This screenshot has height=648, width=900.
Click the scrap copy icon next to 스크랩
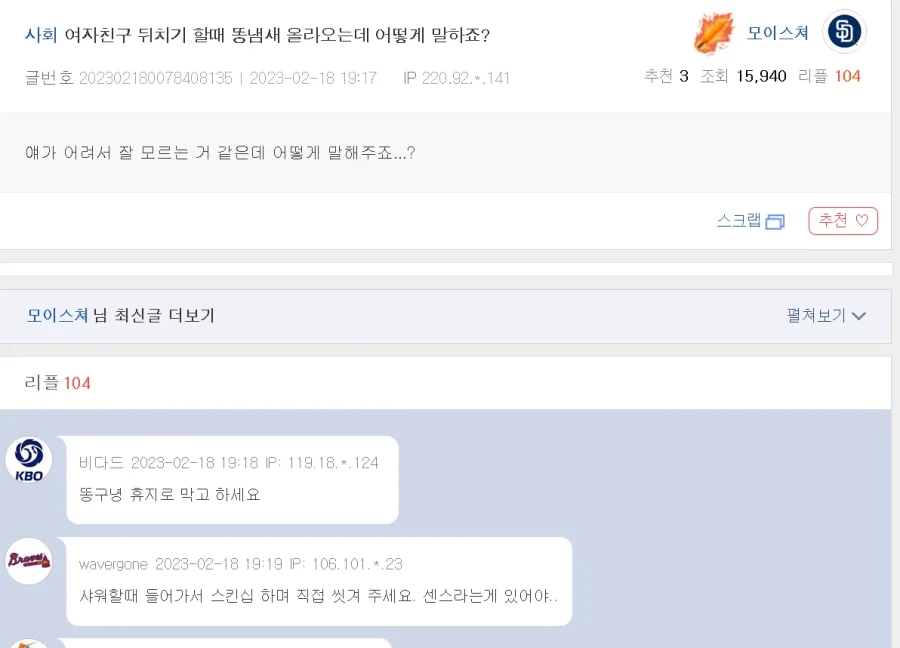coord(776,221)
